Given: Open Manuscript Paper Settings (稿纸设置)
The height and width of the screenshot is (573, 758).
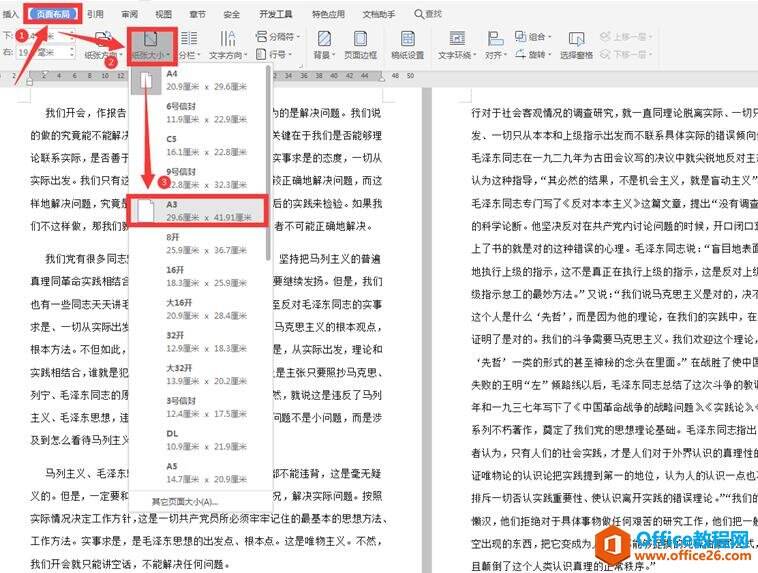Looking at the screenshot, I should click(407, 43).
